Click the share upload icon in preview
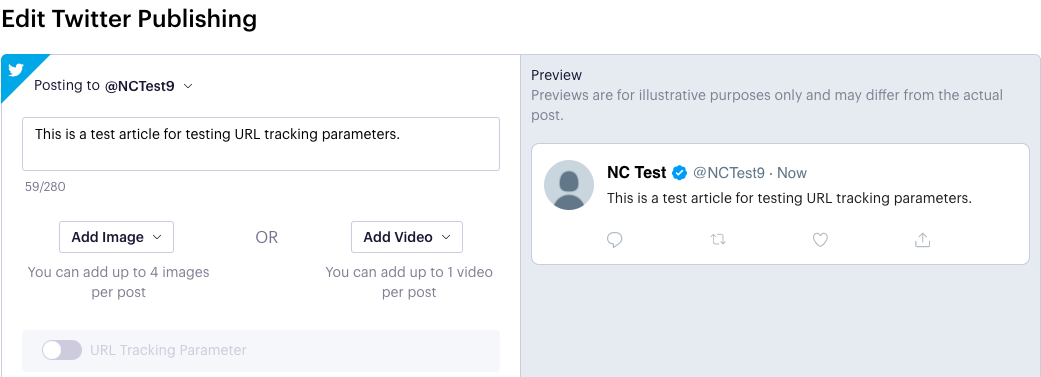1041x377 pixels. point(922,240)
